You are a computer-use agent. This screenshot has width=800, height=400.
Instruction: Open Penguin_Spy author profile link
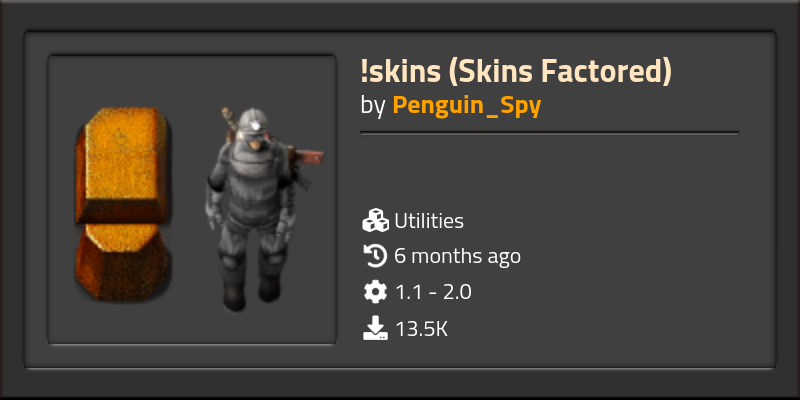[466, 106]
